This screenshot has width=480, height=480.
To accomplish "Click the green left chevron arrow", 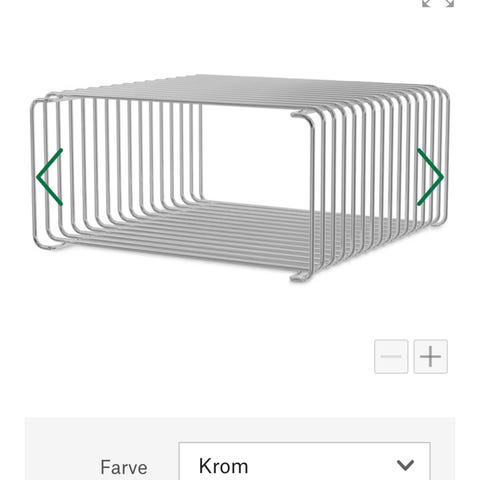I will pyautogui.click(x=49, y=177).
